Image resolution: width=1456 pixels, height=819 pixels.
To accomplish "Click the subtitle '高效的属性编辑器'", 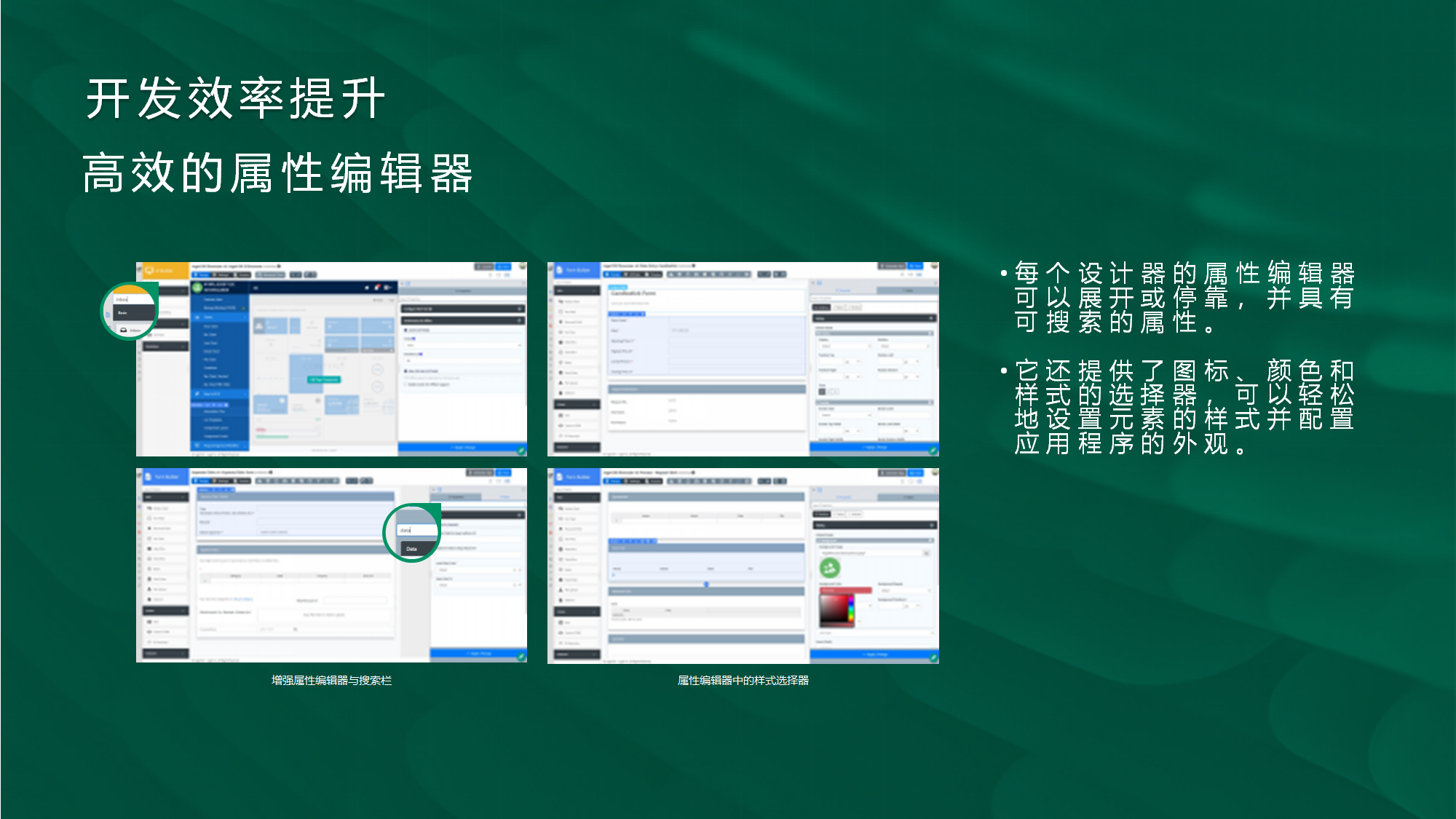I will (278, 173).
